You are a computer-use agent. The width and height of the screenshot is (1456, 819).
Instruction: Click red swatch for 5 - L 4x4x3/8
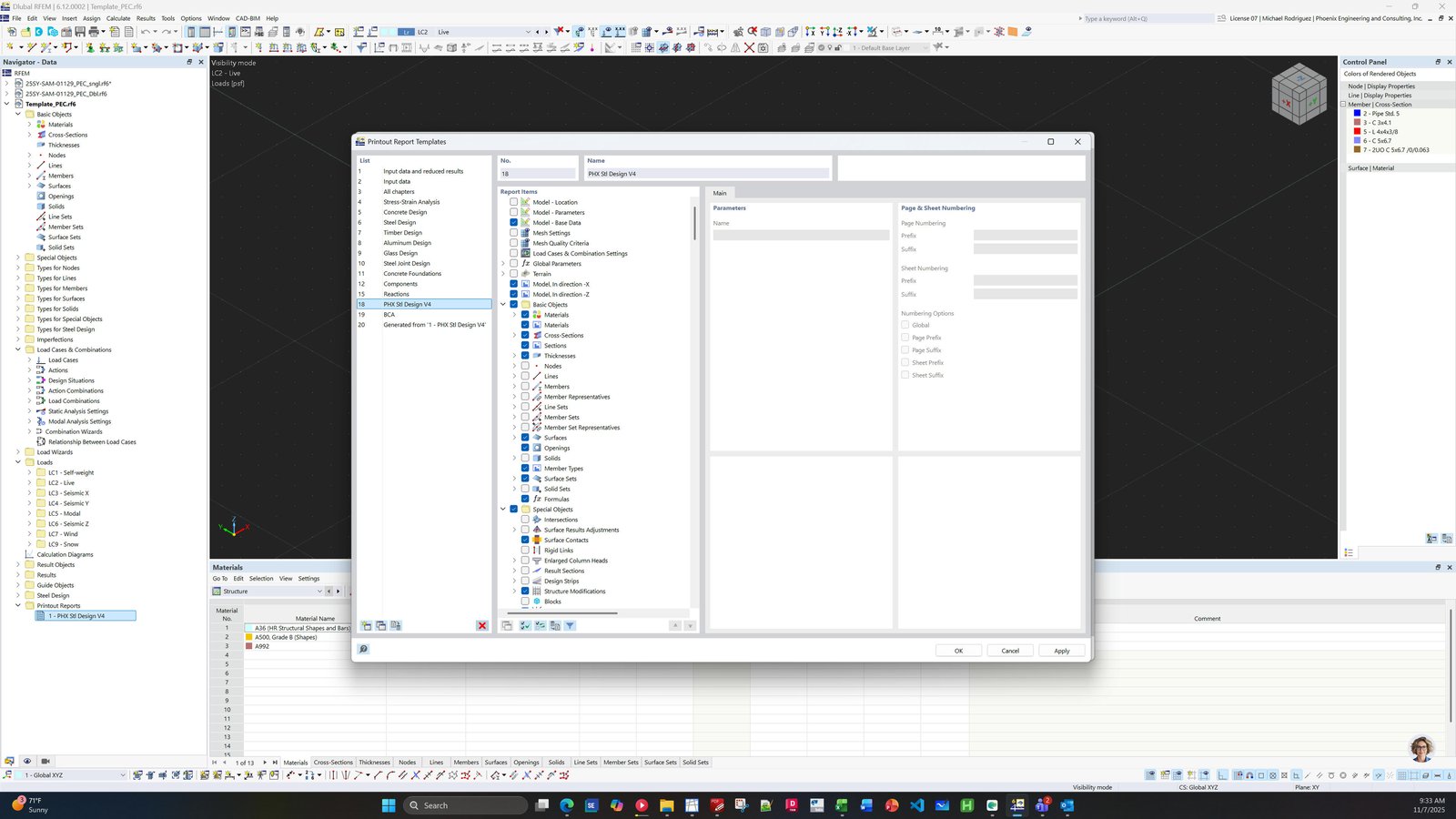[x=1357, y=132]
